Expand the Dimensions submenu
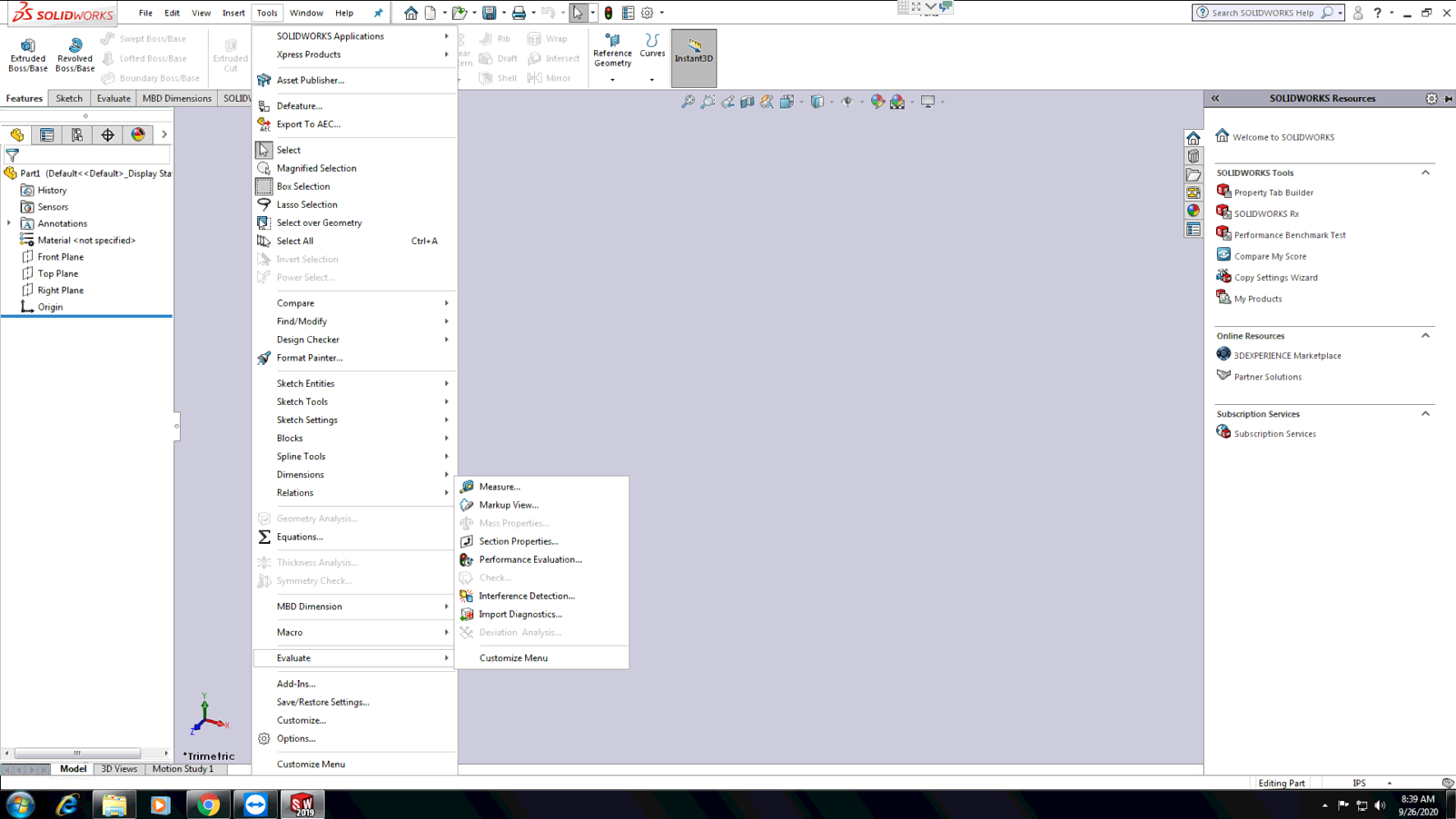The width and height of the screenshot is (1456, 819). point(355,475)
